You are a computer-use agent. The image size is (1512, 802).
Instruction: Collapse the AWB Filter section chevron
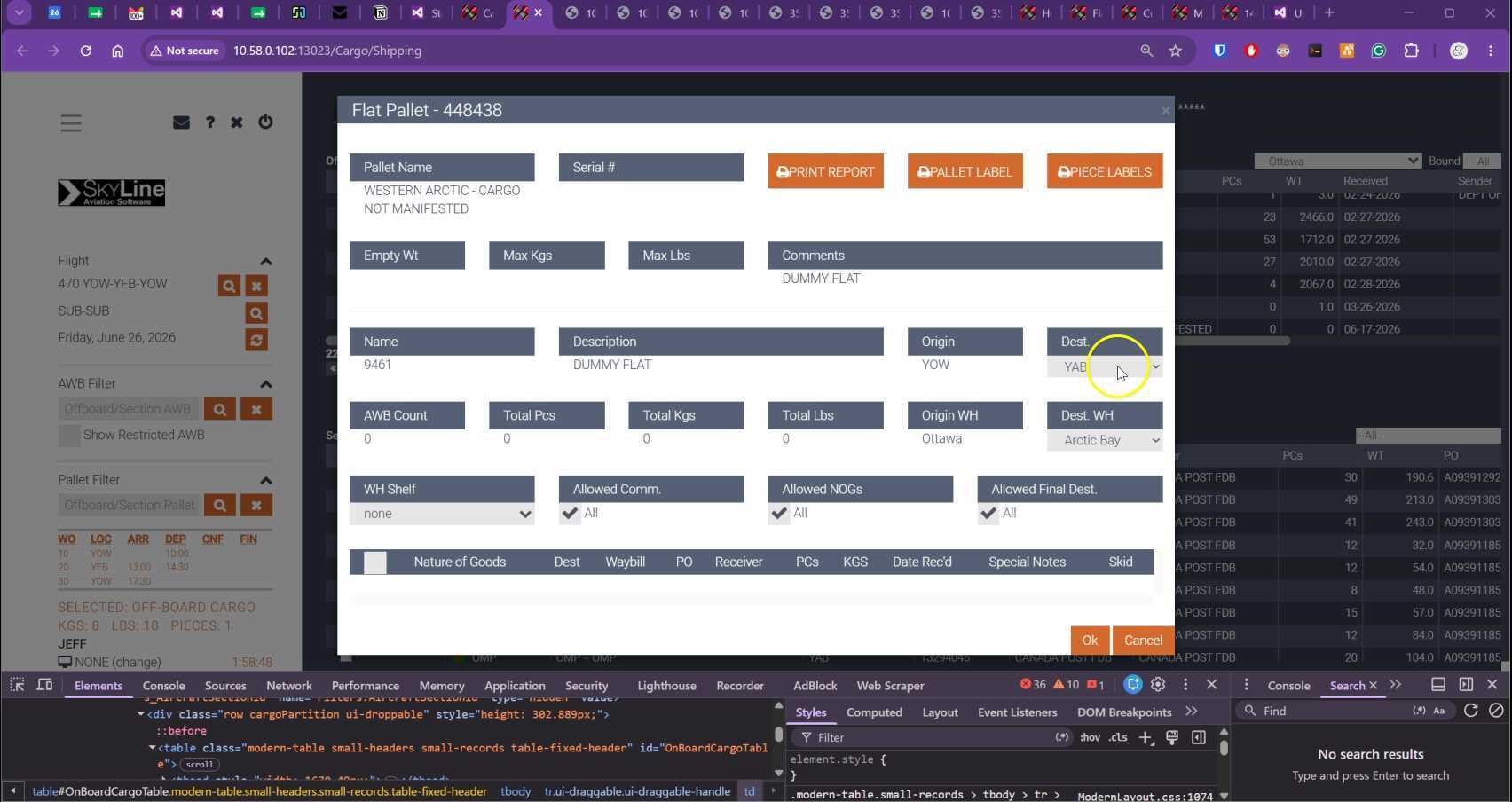point(265,384)
